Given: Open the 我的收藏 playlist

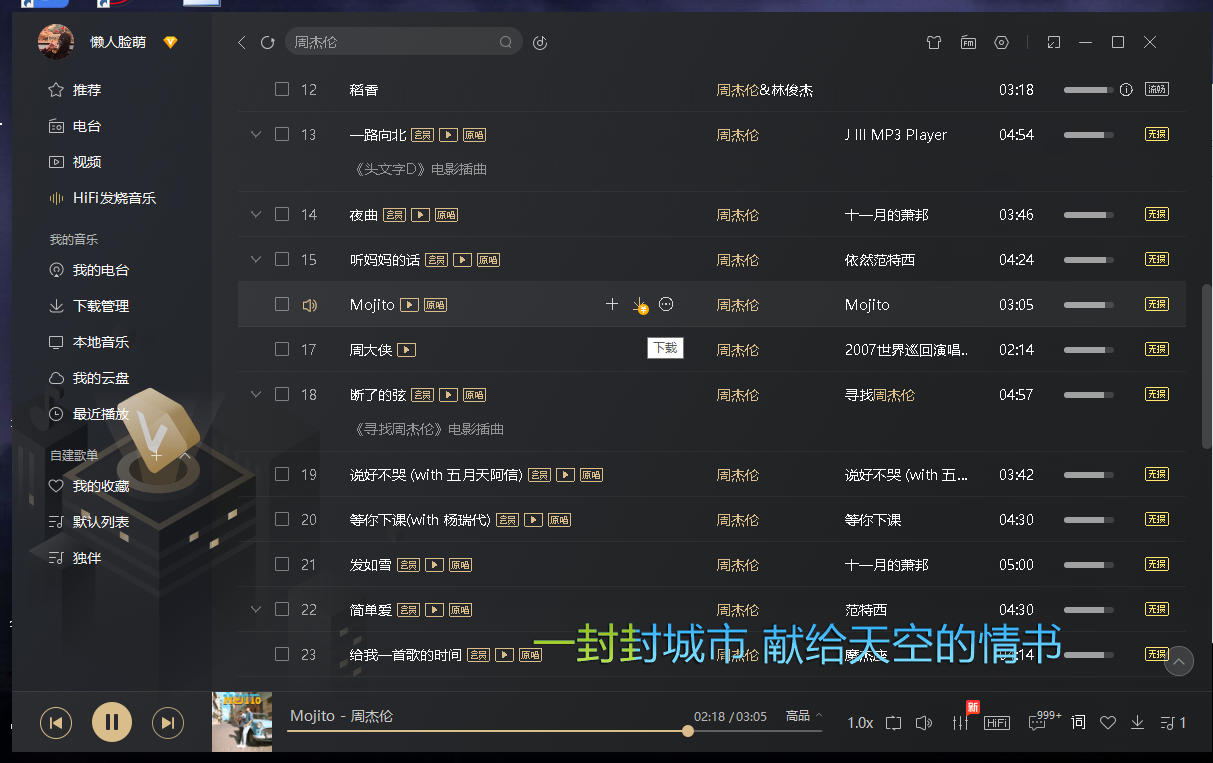Looking at the screenshot, I should pyautogui.click(x=89, y=486).
